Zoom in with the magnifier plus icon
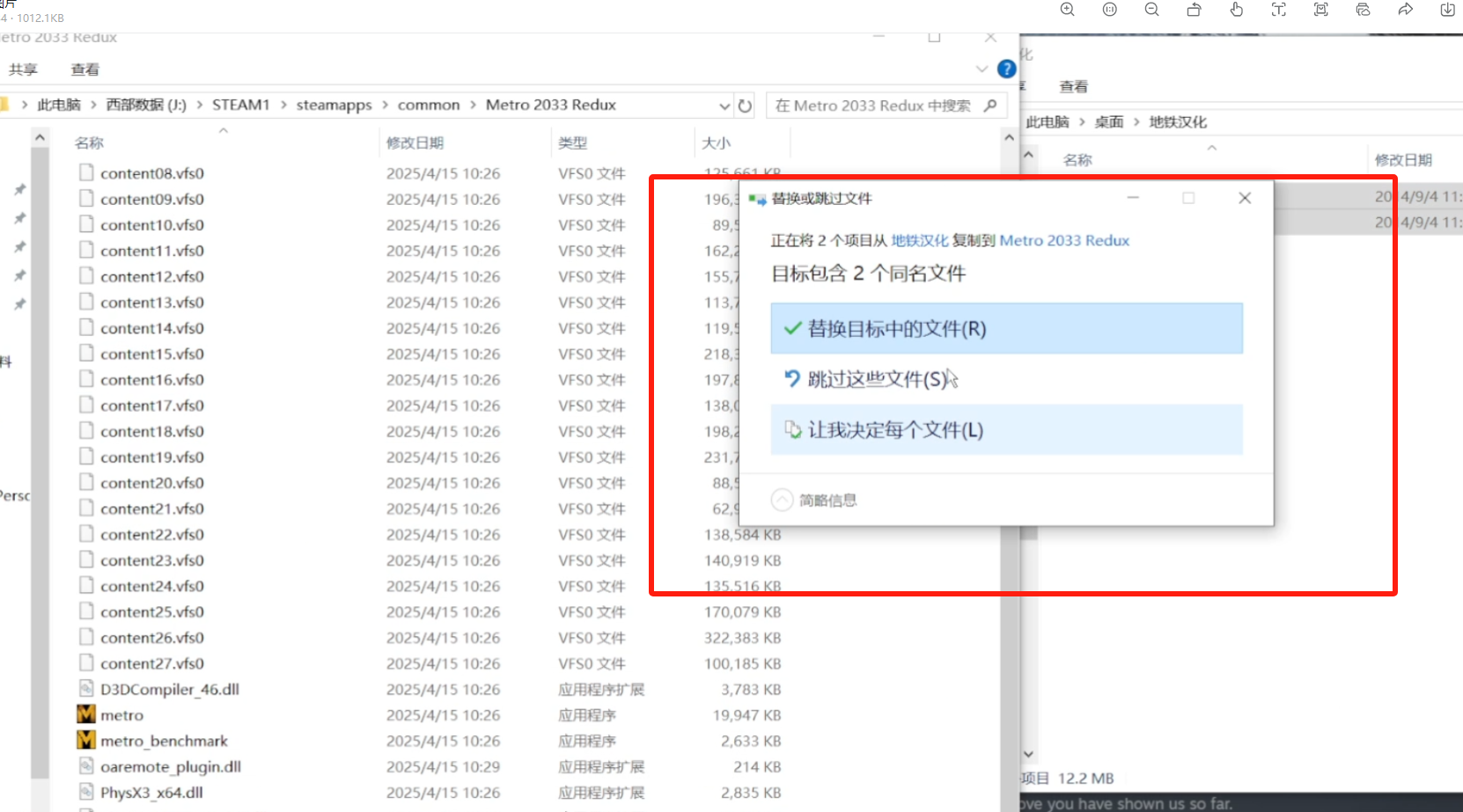This screenshot has height=812, width=1463. tap(1067, 10)
